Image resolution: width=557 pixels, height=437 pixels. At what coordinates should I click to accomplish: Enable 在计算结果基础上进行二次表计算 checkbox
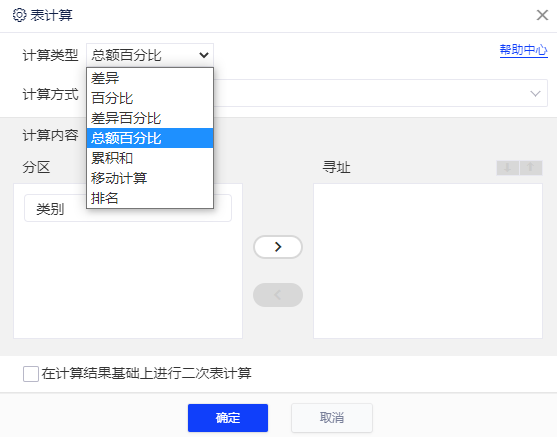pos(31,374)
